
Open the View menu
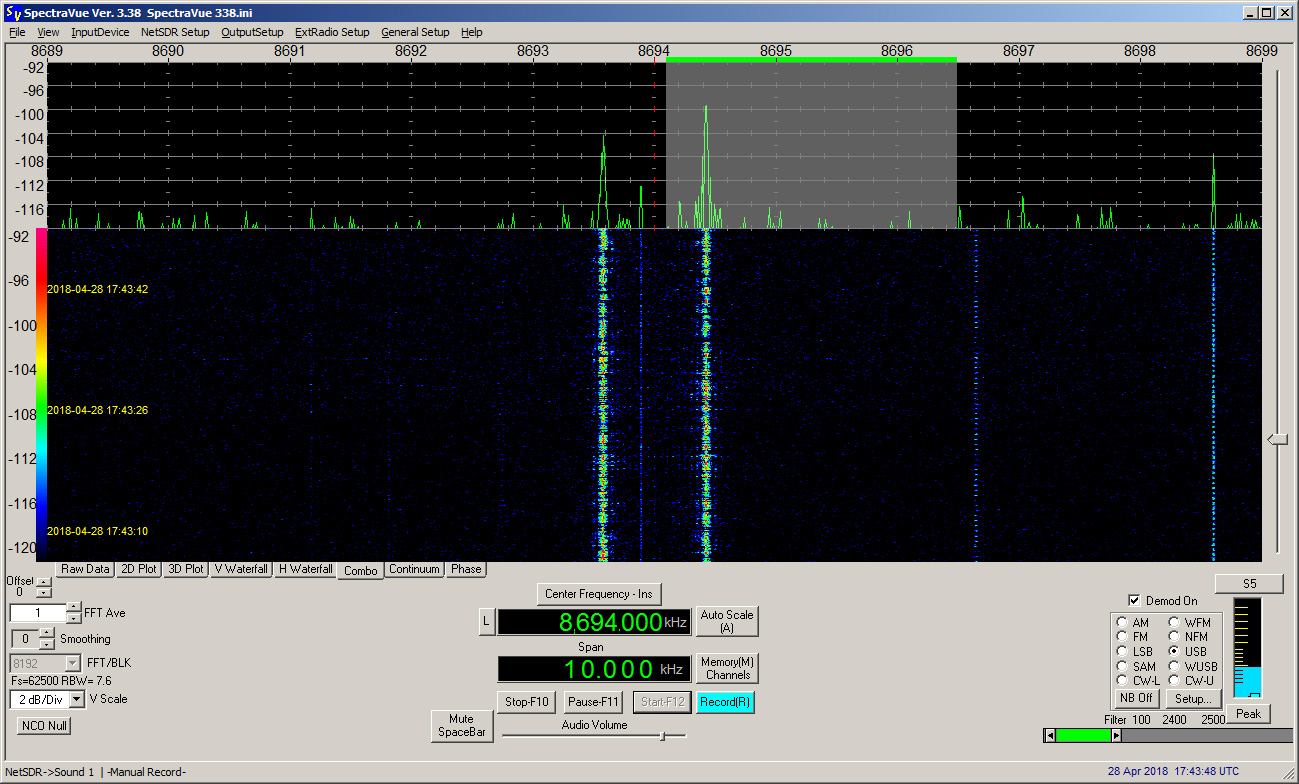tap(48, 32)
